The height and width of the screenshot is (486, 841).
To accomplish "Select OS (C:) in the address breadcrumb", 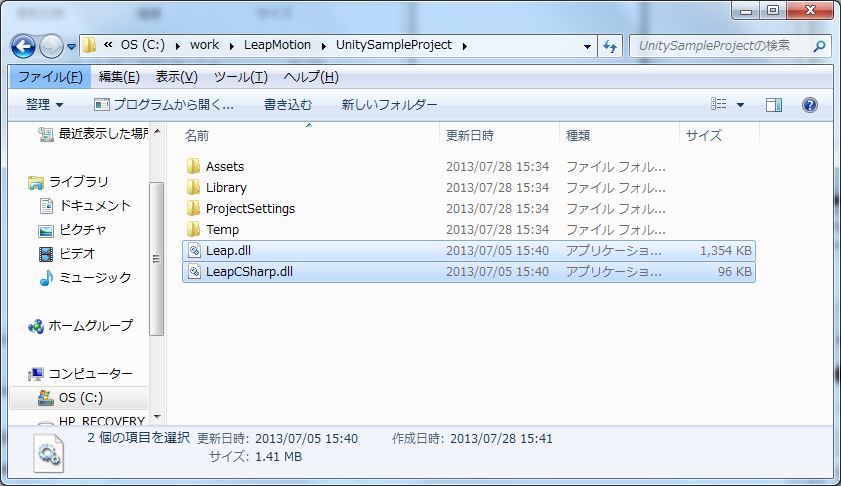I will (x=143, y=45).
